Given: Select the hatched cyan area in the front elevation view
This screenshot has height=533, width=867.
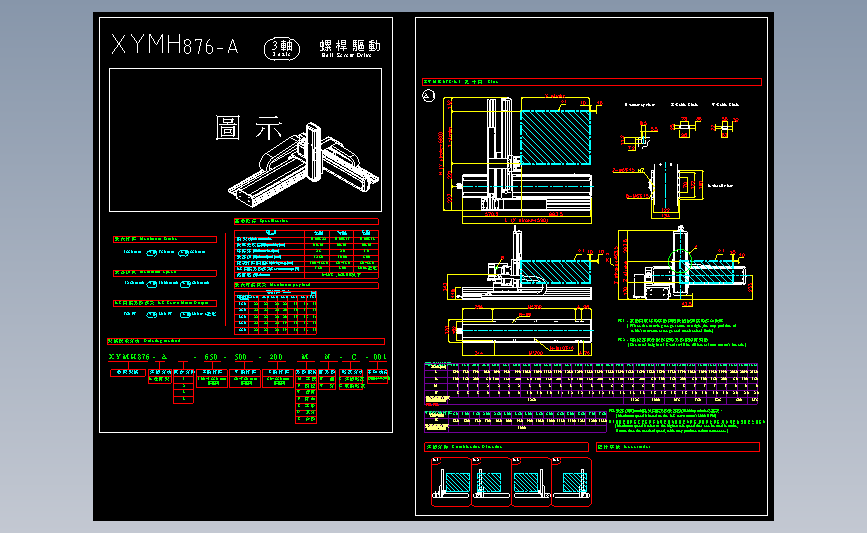Looking at the screenshot, I should [556, 272].
